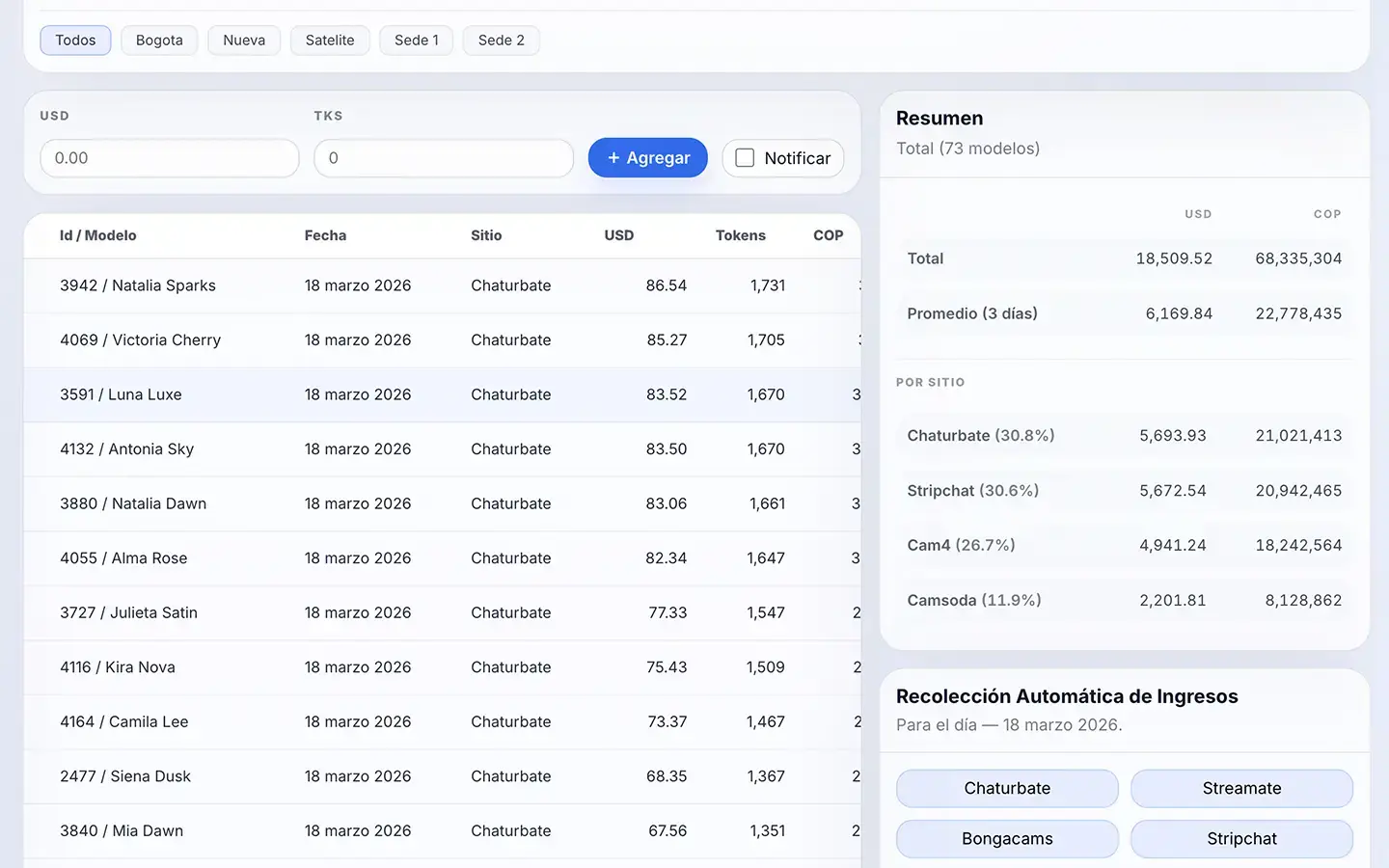
Task: Filter results by Sede 2
Action: click(x=501, y=40)
